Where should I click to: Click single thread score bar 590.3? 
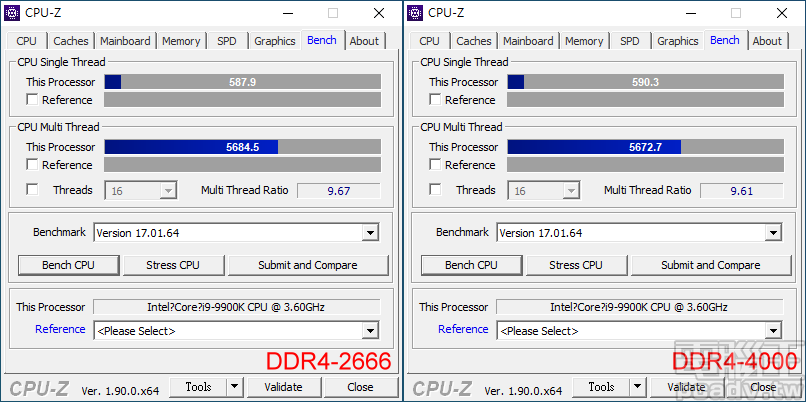pos(646,82)
